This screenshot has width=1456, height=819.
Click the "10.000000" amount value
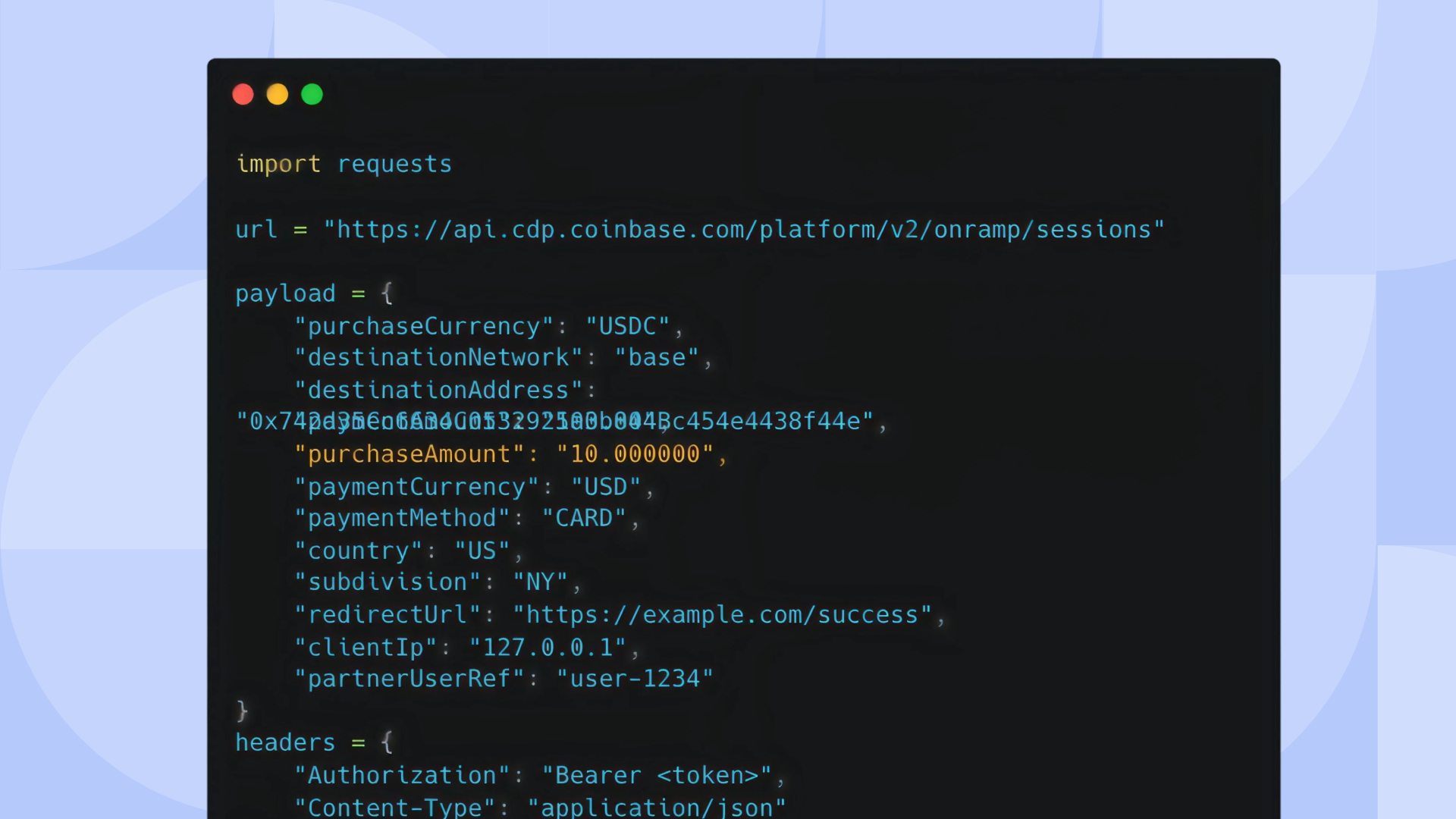(x=635, y=454)
